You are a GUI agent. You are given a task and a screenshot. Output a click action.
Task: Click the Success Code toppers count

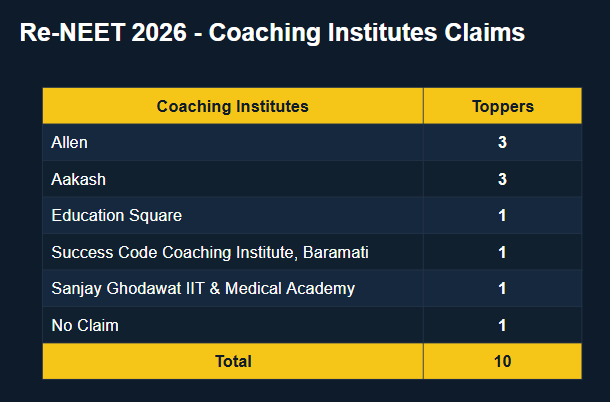point(502,252)
